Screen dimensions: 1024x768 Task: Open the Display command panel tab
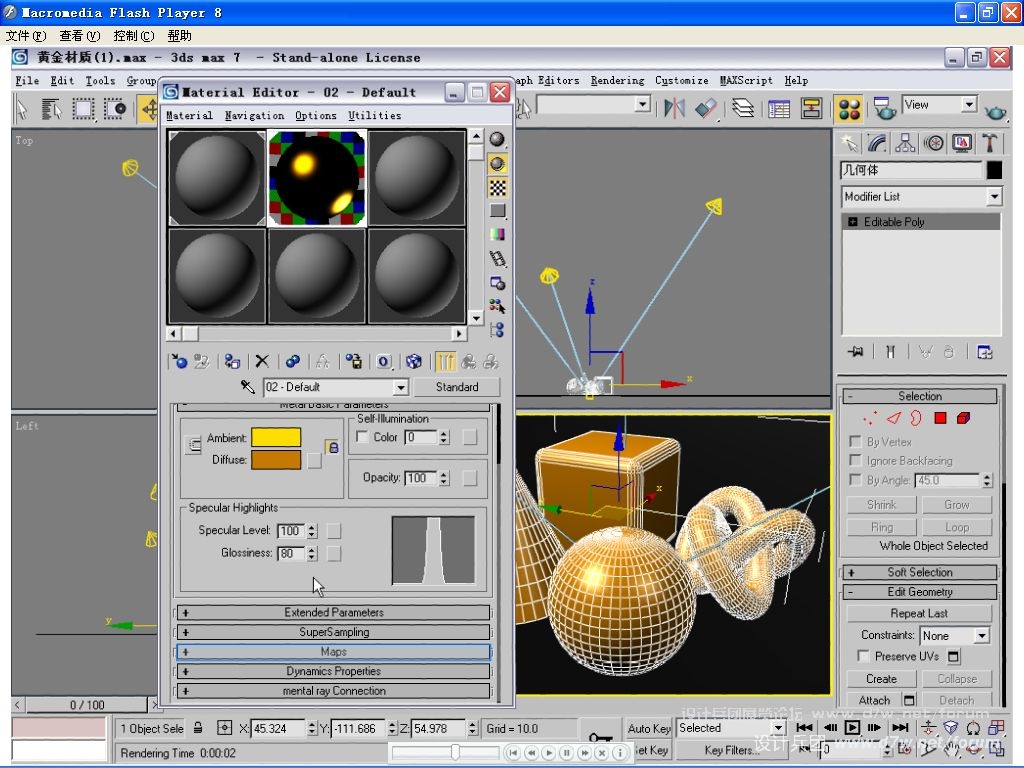tap(962, 143)
